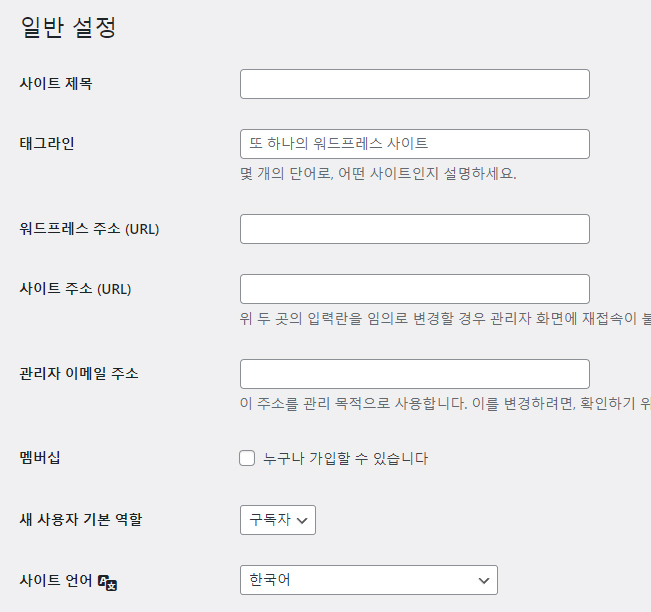Screen dimensions: 651x612
Task: Click the 사이트 주소 (URL) label
Action: [75, 289]
